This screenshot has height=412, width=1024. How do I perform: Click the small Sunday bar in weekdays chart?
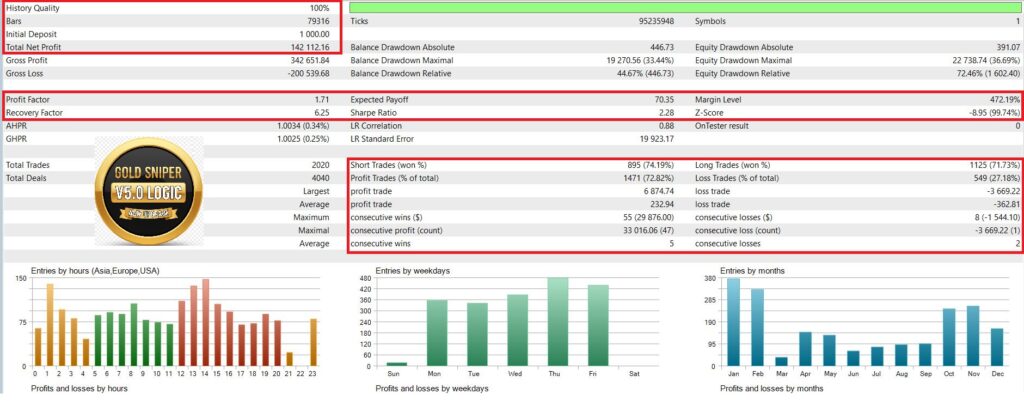397,364
